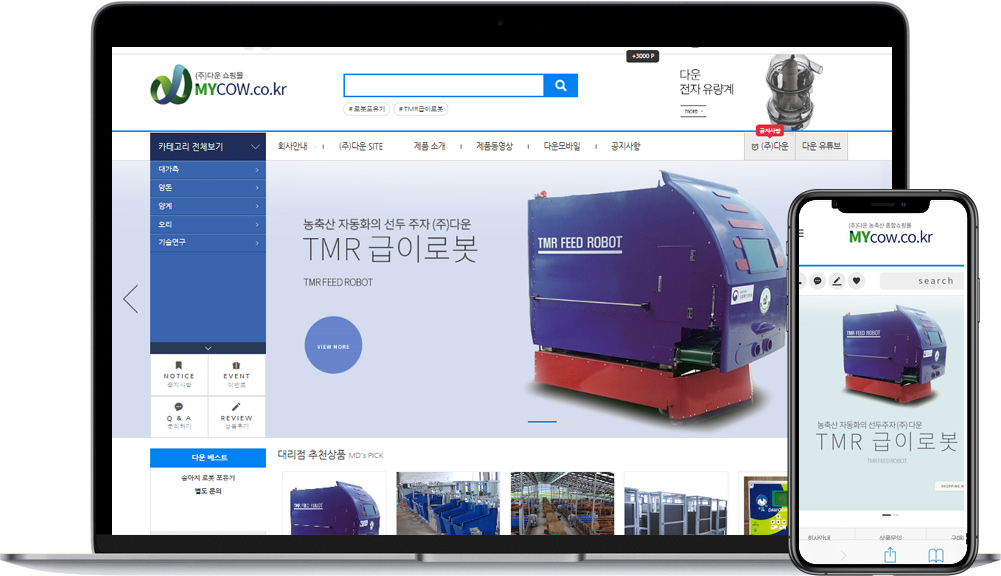This screenshot has height=576, width=1001.
Task: Click the 'TMR 급이로봇' banner headline on the laptop
Action: click(x=390, y=250)
